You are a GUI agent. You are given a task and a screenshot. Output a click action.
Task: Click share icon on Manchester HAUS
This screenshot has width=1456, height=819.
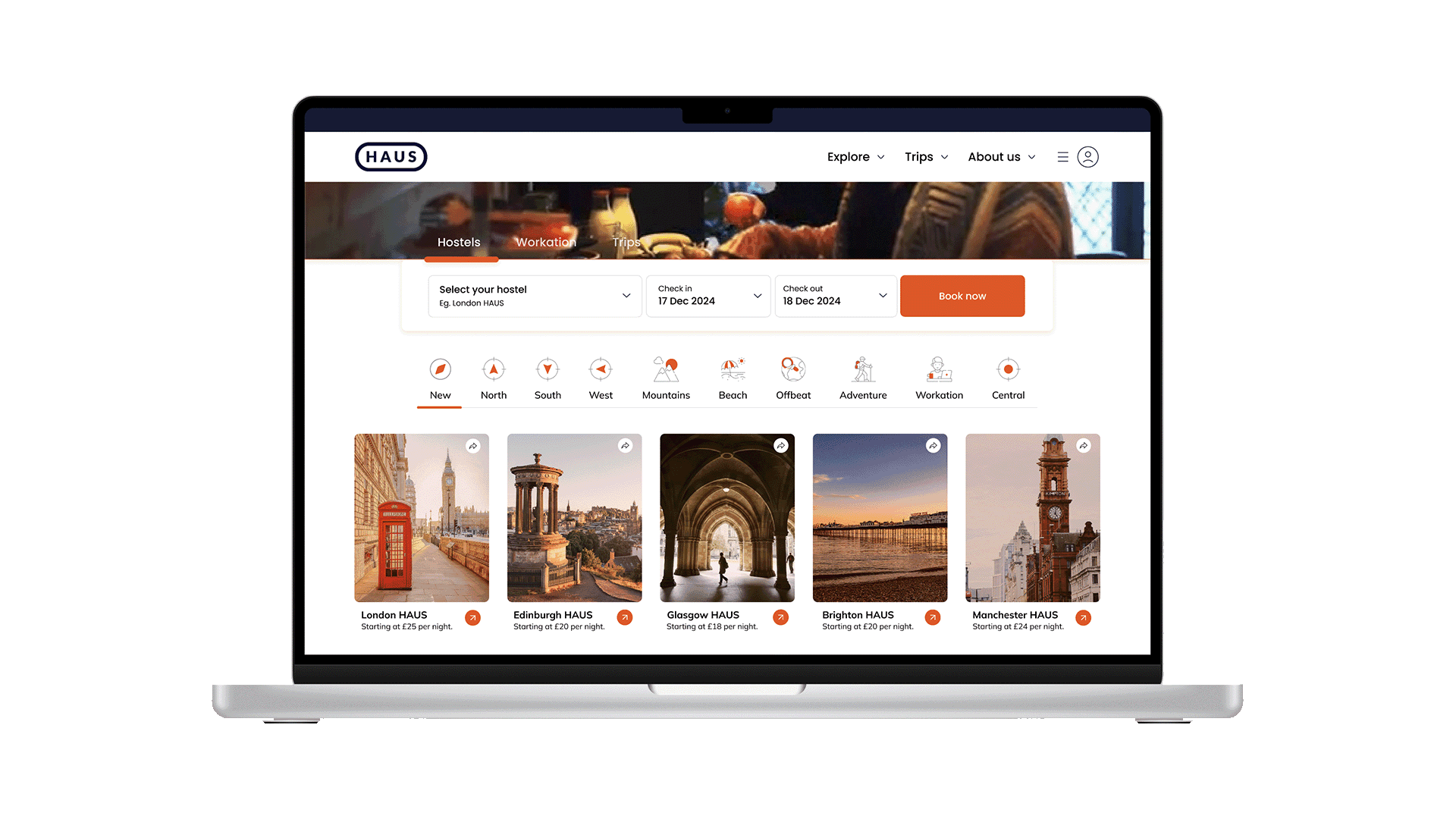point(1084,446)
